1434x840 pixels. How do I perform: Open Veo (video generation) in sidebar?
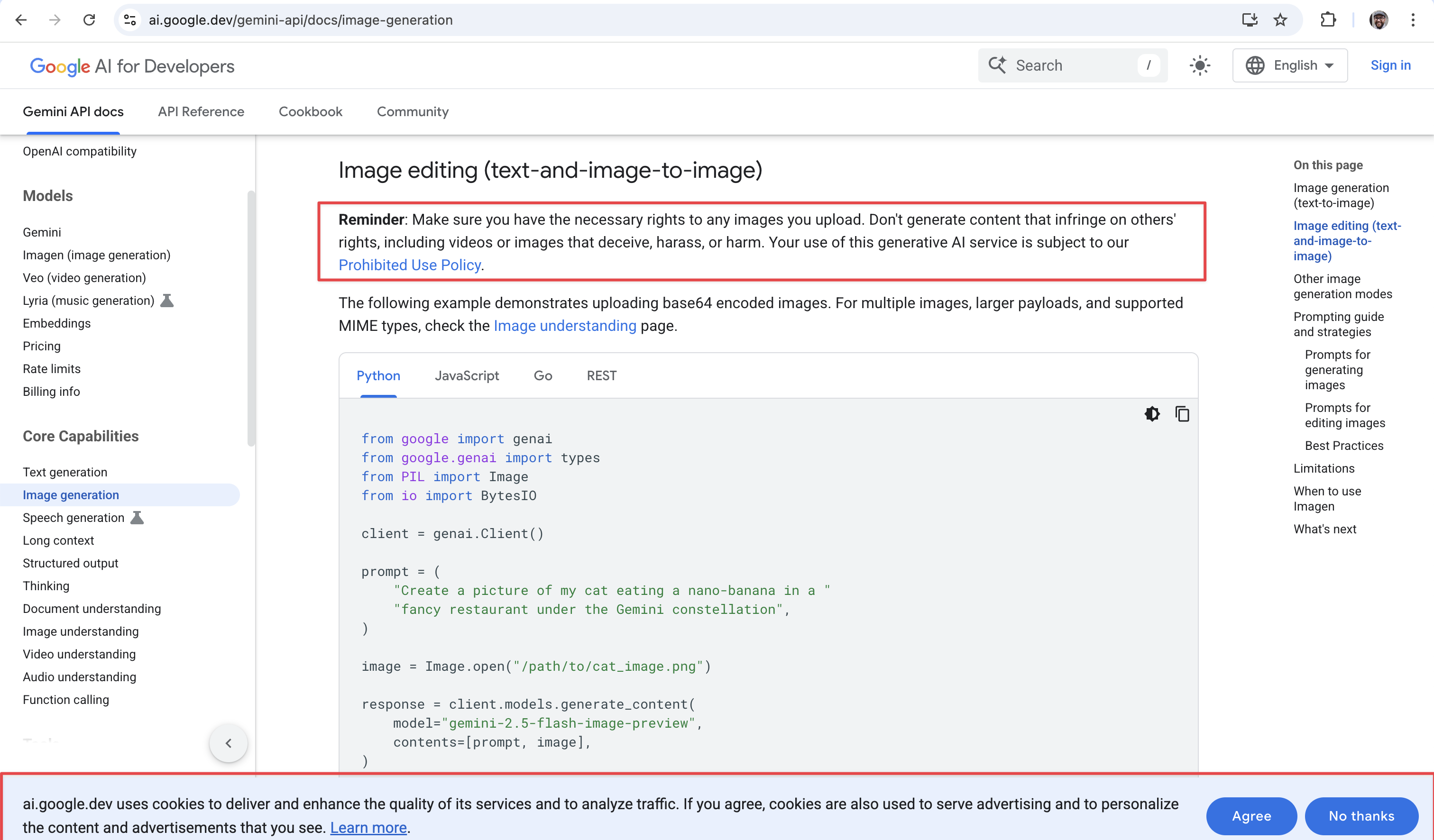(x=84, y=277)
